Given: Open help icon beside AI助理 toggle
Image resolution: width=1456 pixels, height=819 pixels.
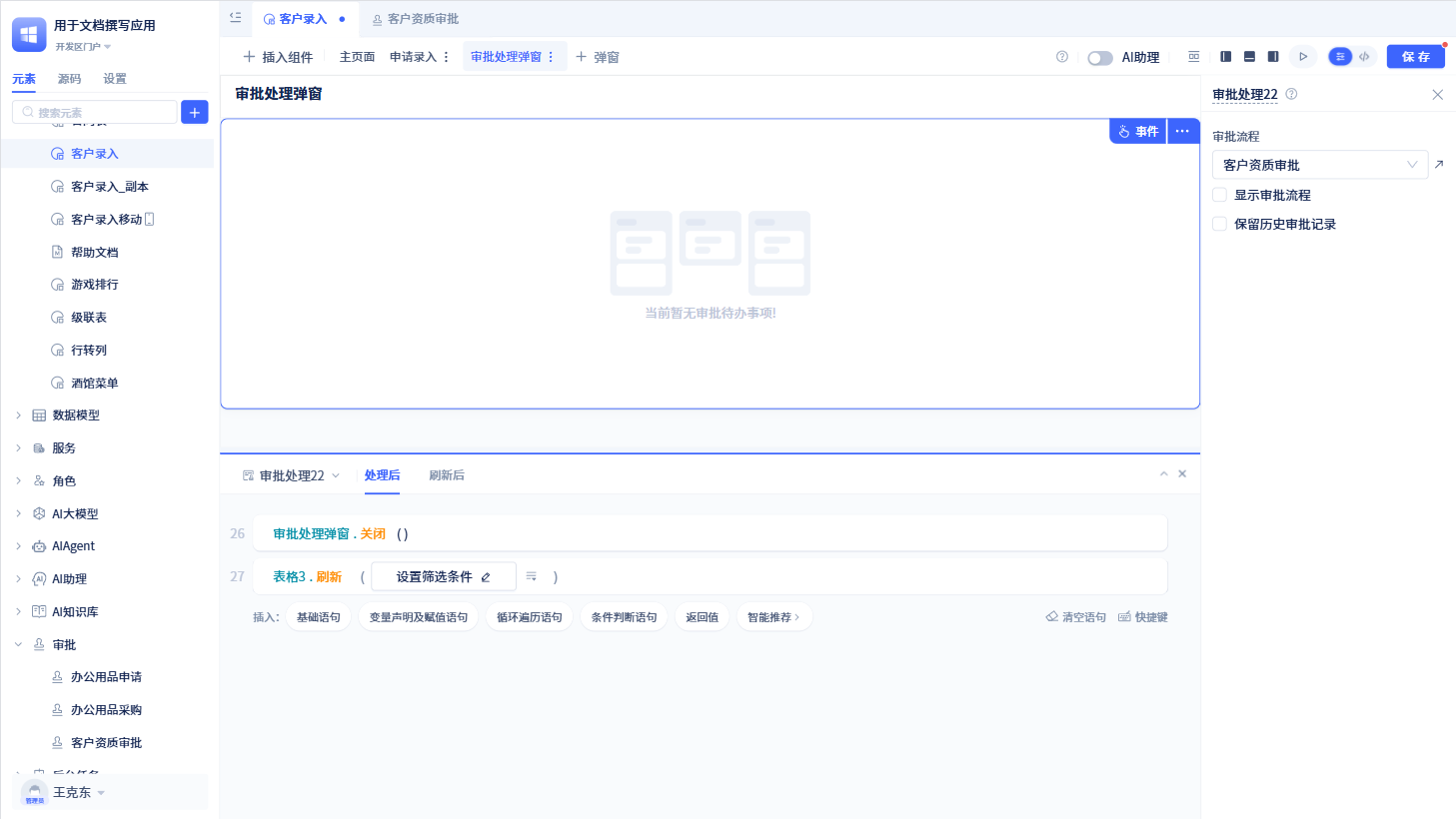Looking at the screenshot, I should (1062, 57).
